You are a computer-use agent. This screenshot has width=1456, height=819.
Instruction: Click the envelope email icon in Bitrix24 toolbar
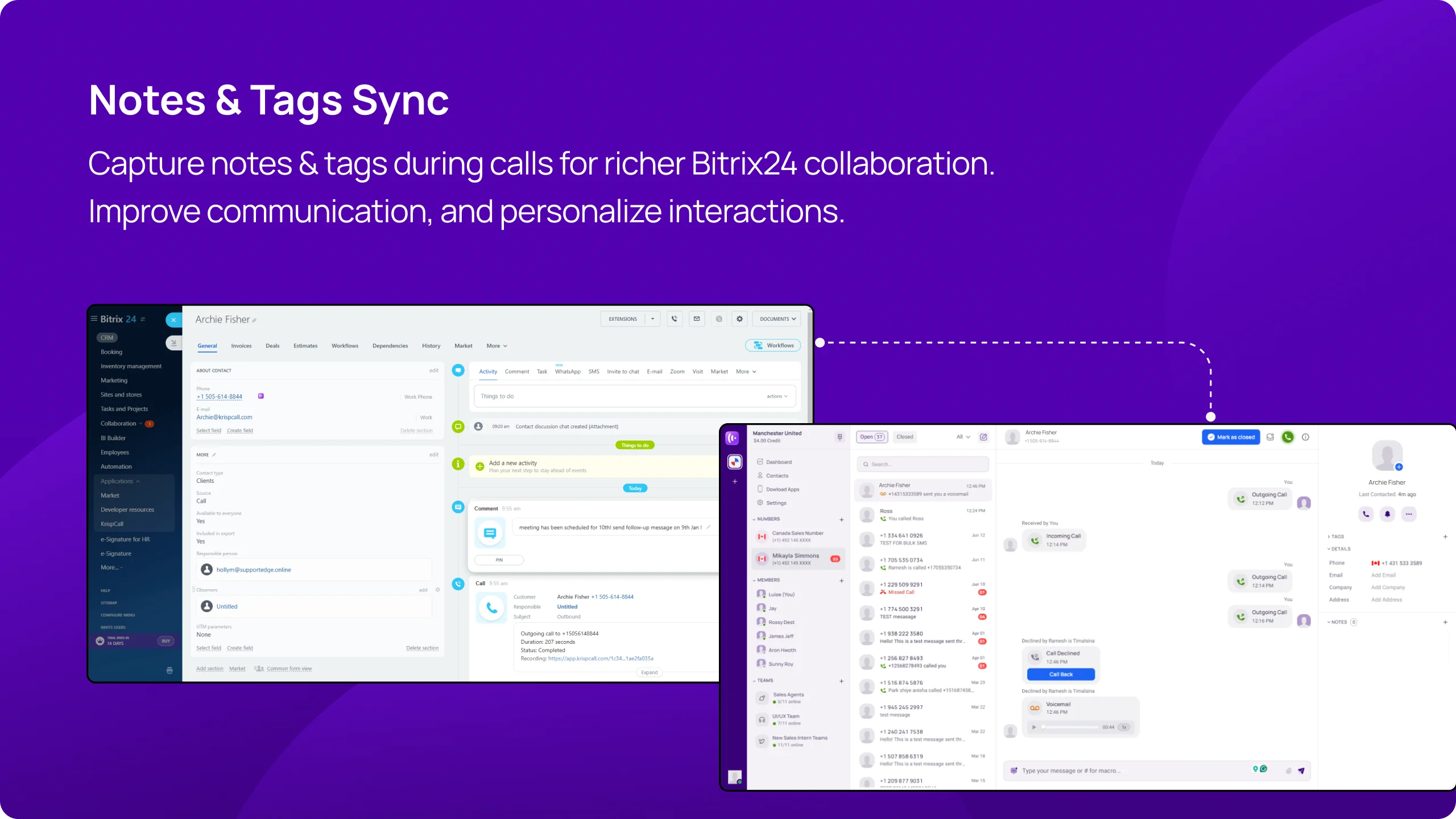(x=697, y=319)
